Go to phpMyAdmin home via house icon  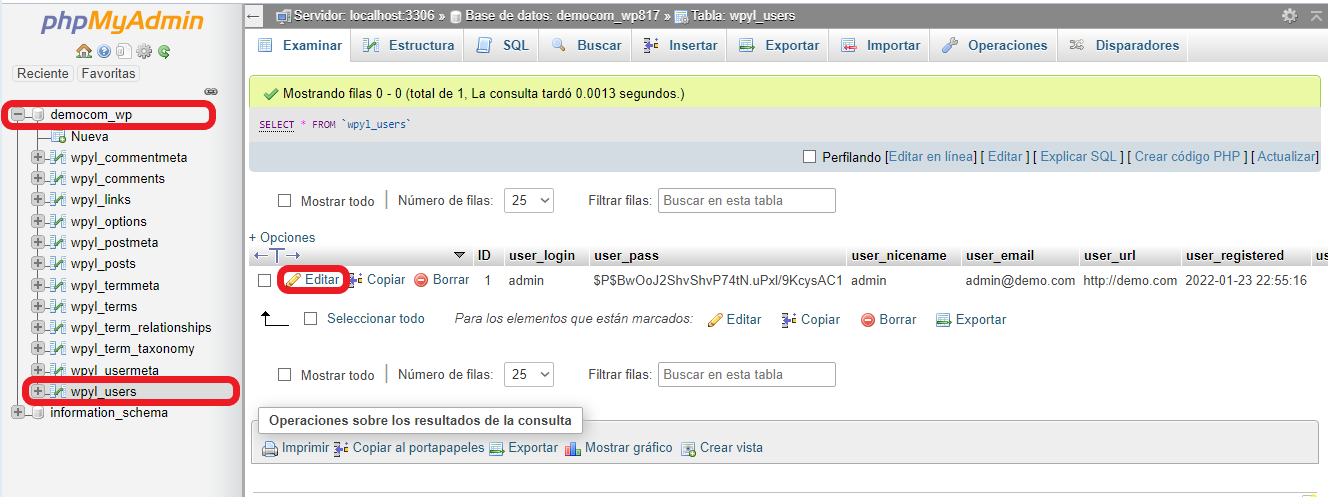coord(84,51)
